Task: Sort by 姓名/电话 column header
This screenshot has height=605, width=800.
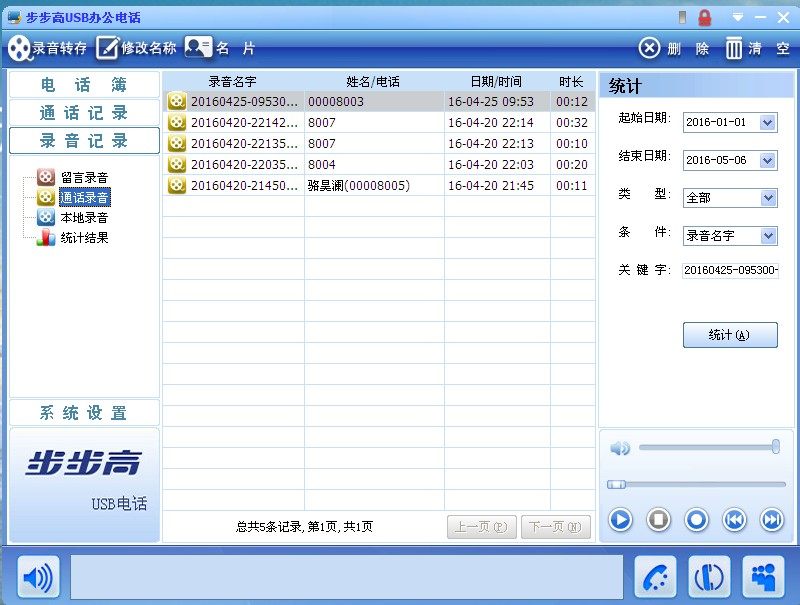Action: pos(374,82)
